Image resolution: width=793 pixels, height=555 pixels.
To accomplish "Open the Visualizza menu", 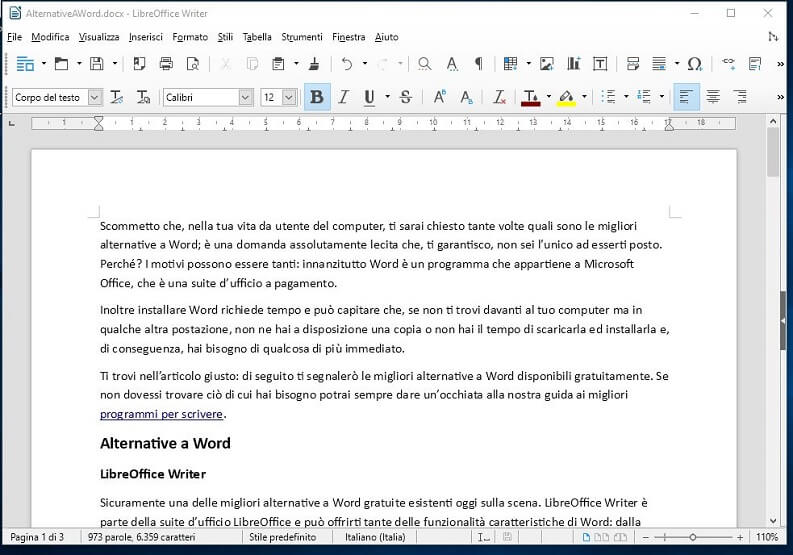I will pos(99,37).
